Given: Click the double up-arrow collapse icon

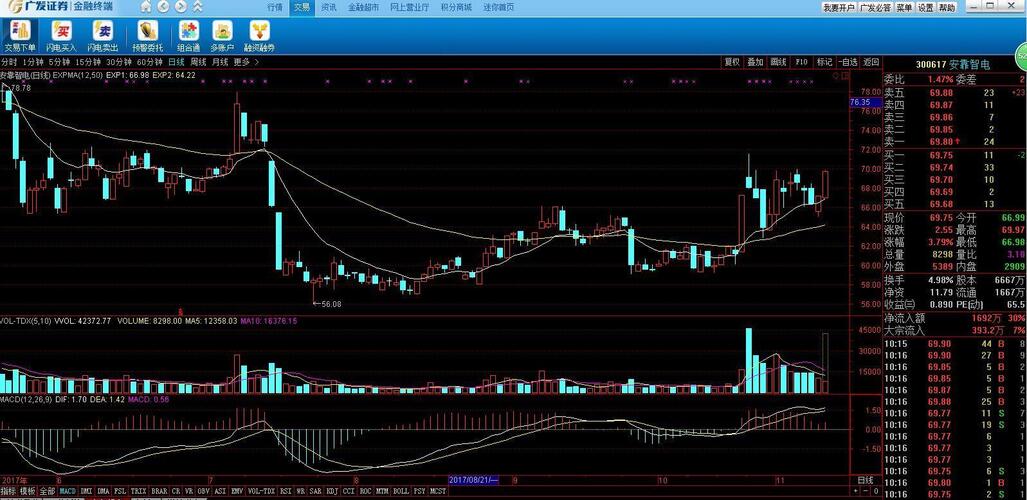Looking at the screenshot, I should tap(197, 7).
